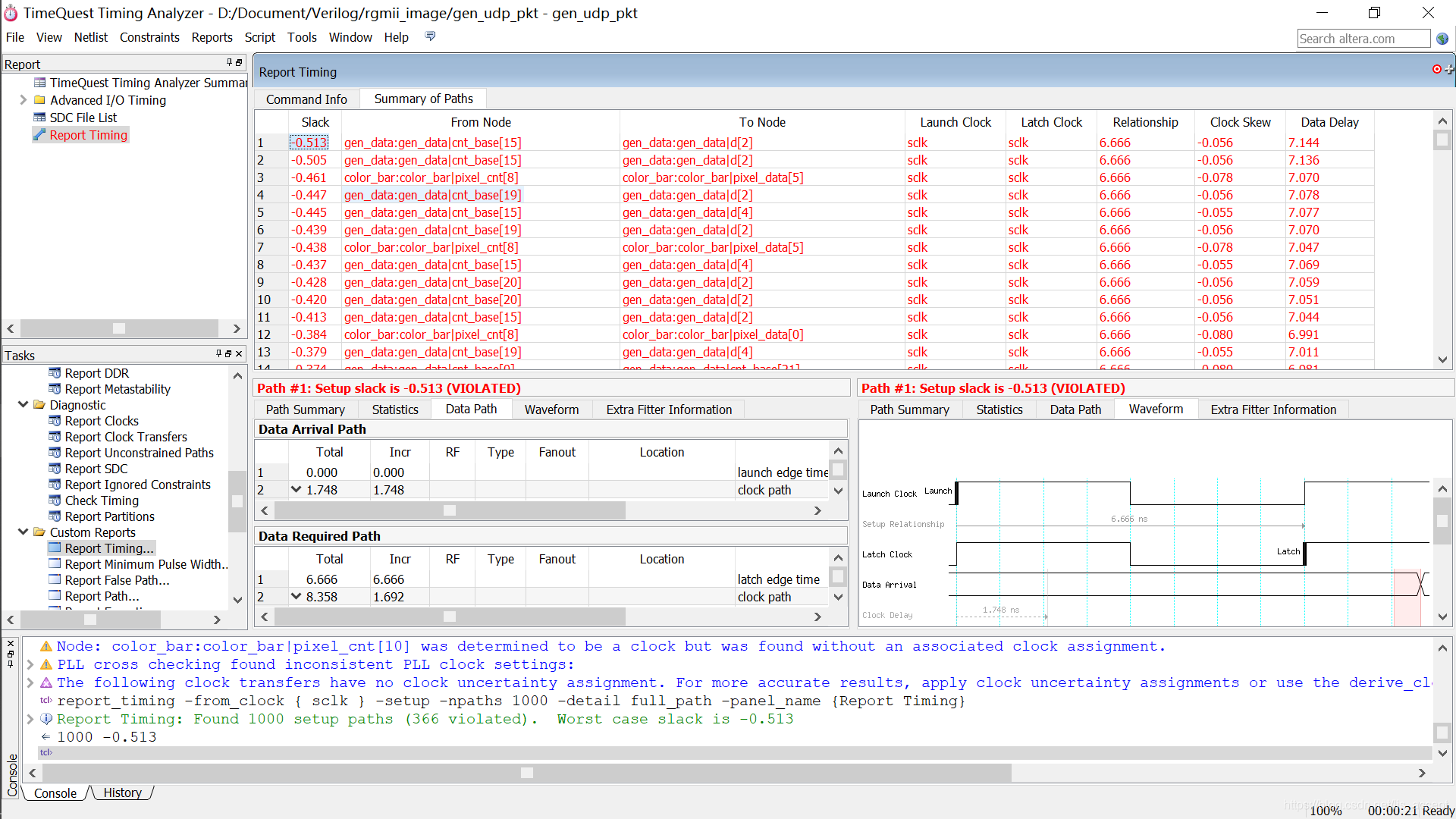Close the console panel with X icon

coord(11,644)
